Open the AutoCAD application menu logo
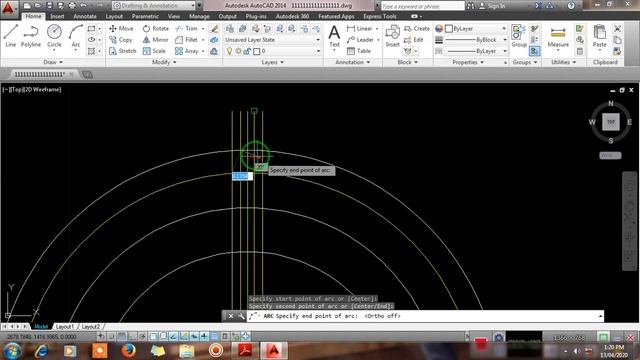Screen dimensions: 640x360 click(x=8, y=8)
